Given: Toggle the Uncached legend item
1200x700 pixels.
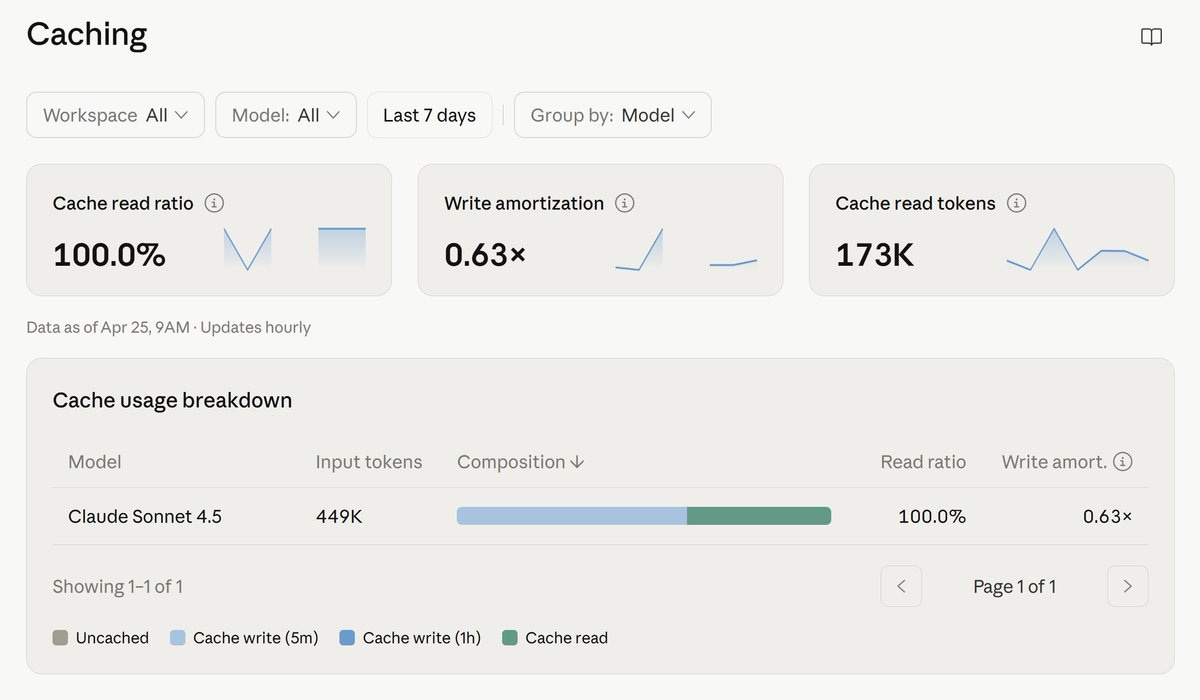Looking at the screenshot, I should pyautogui.click(x=100, y=637).
